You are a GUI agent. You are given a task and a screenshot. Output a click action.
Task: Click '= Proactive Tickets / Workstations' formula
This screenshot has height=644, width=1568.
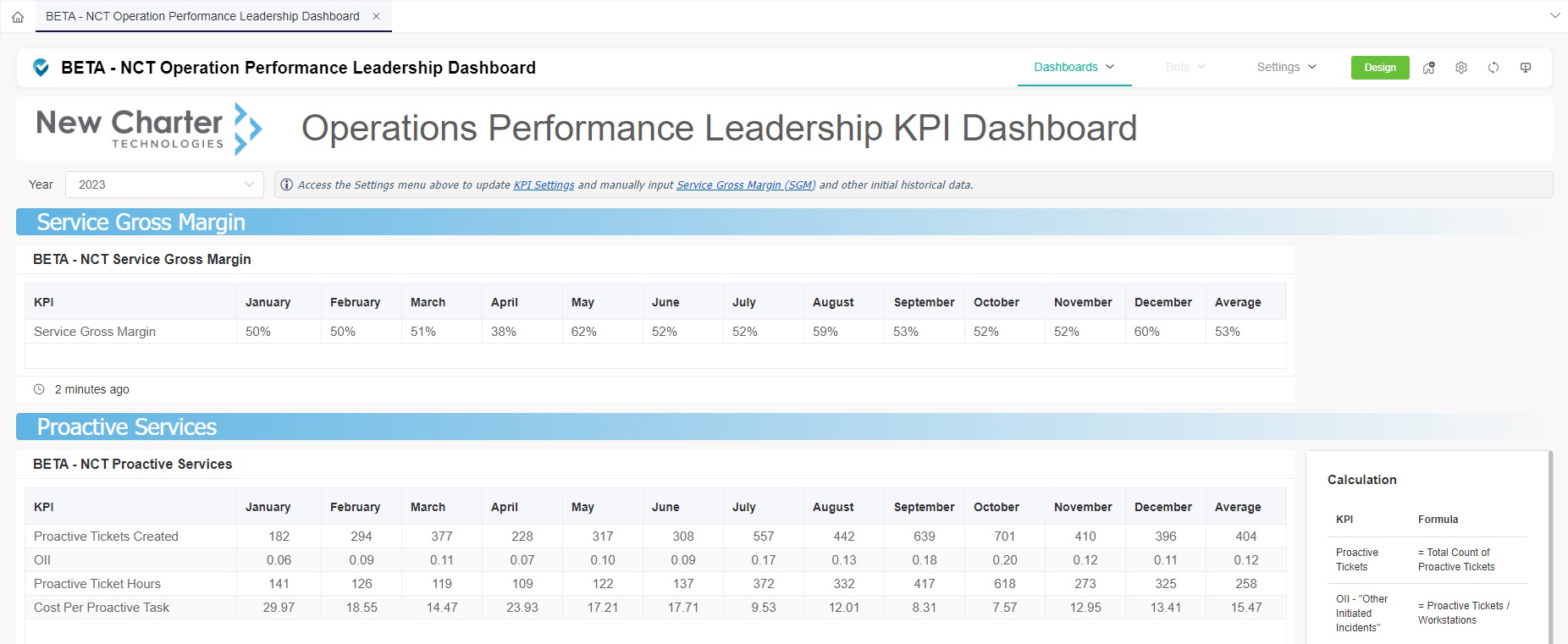coord(1464,613)
